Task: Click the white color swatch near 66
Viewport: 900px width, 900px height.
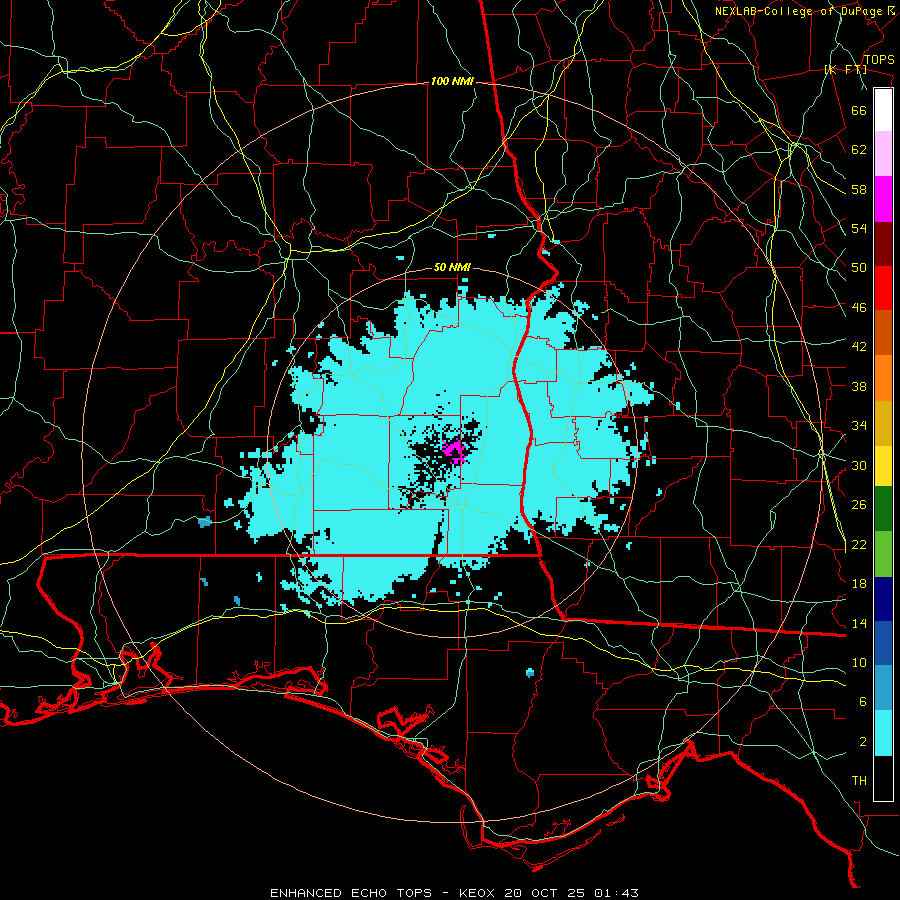Action: (883, 110)
